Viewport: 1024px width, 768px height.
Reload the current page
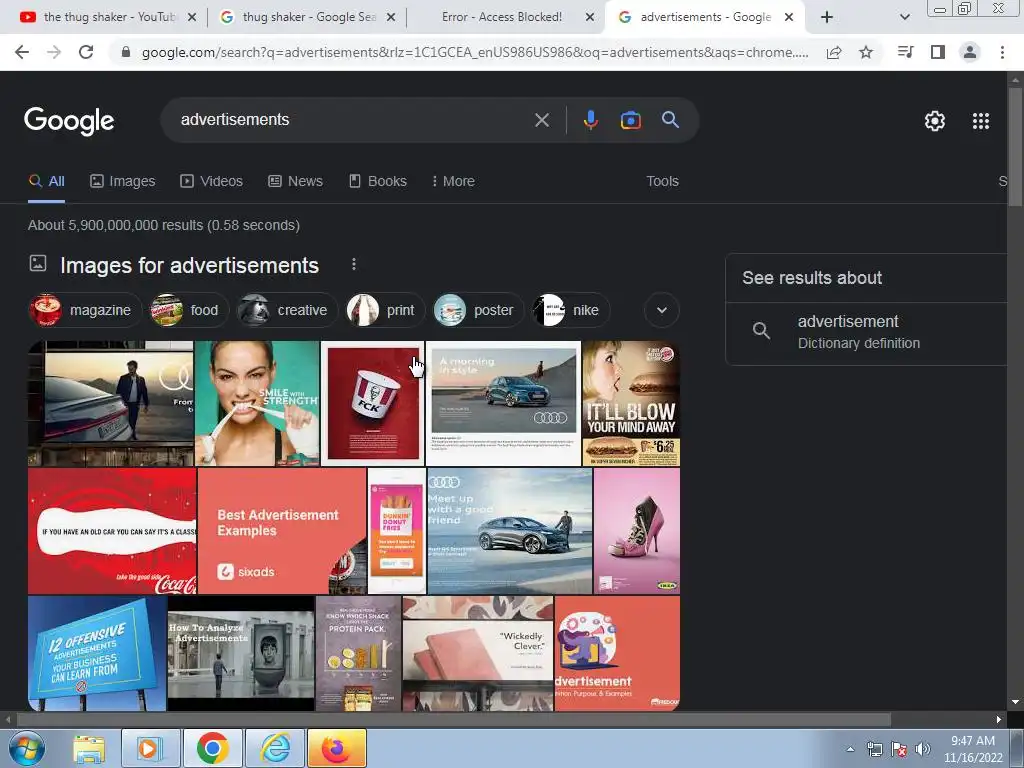point(86,52)
